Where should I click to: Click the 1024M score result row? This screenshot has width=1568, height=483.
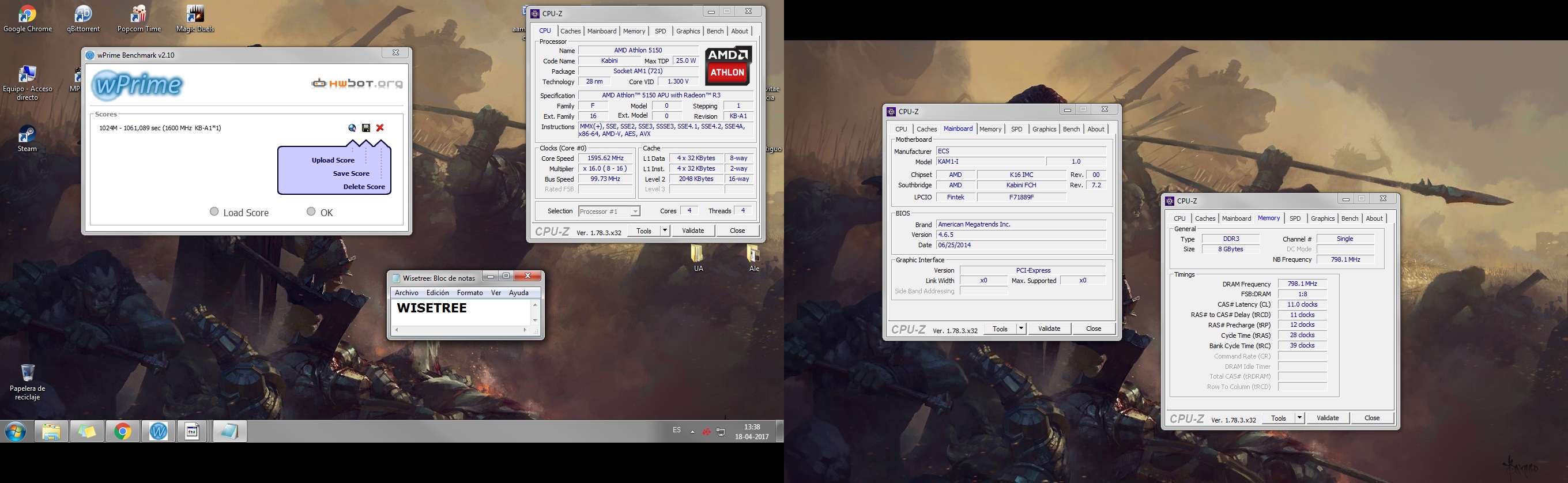[160, 128]
